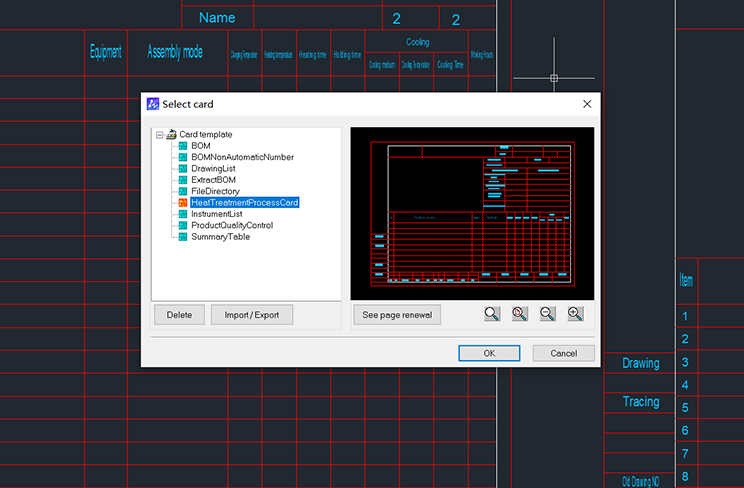Select BOMNonAutomaticNumber in the template tree
Screen dimensions: 744x488
tap(242, 157)
